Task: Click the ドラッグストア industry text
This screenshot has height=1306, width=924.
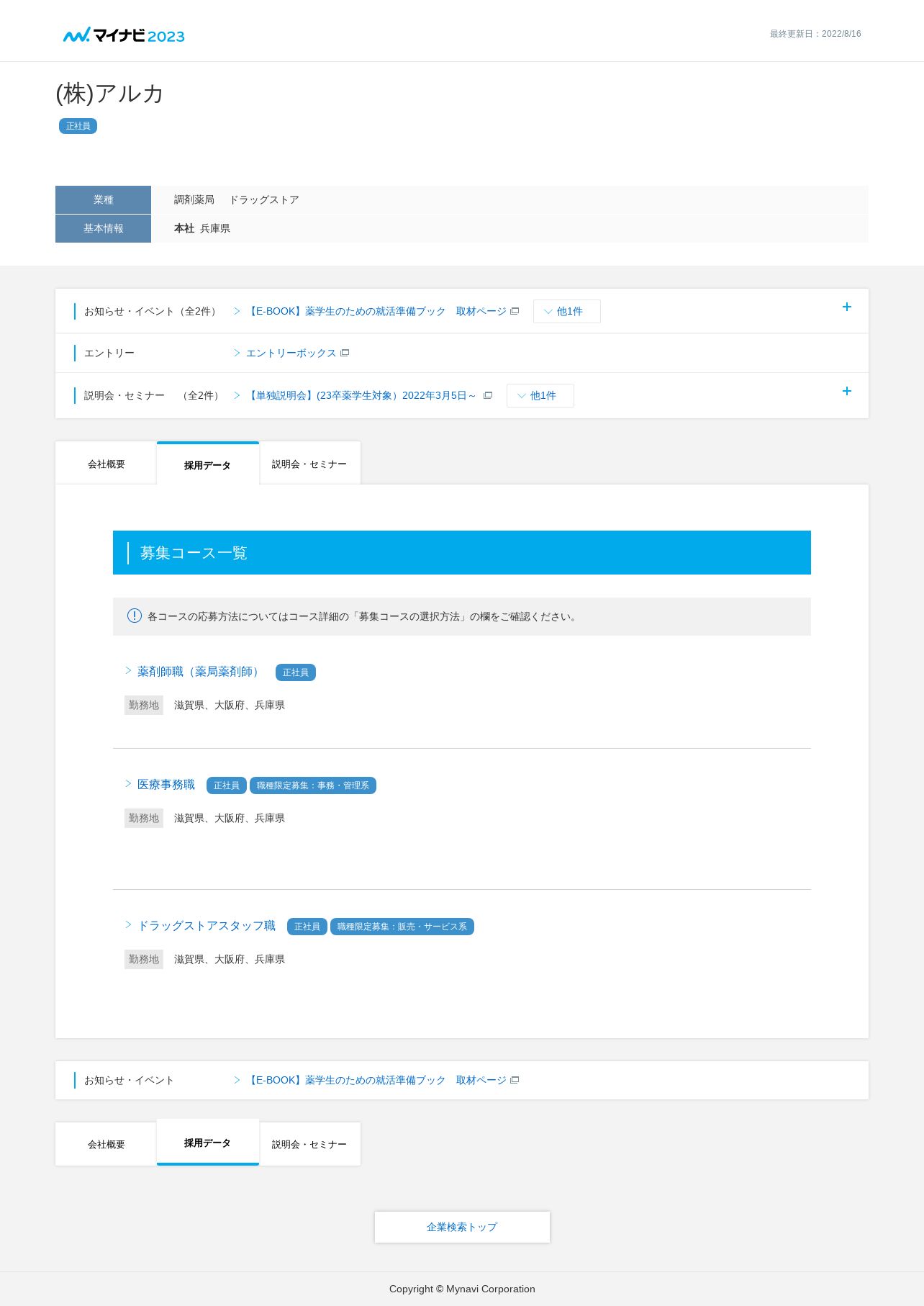Action: pyautogui.click(x=264, y=199)
